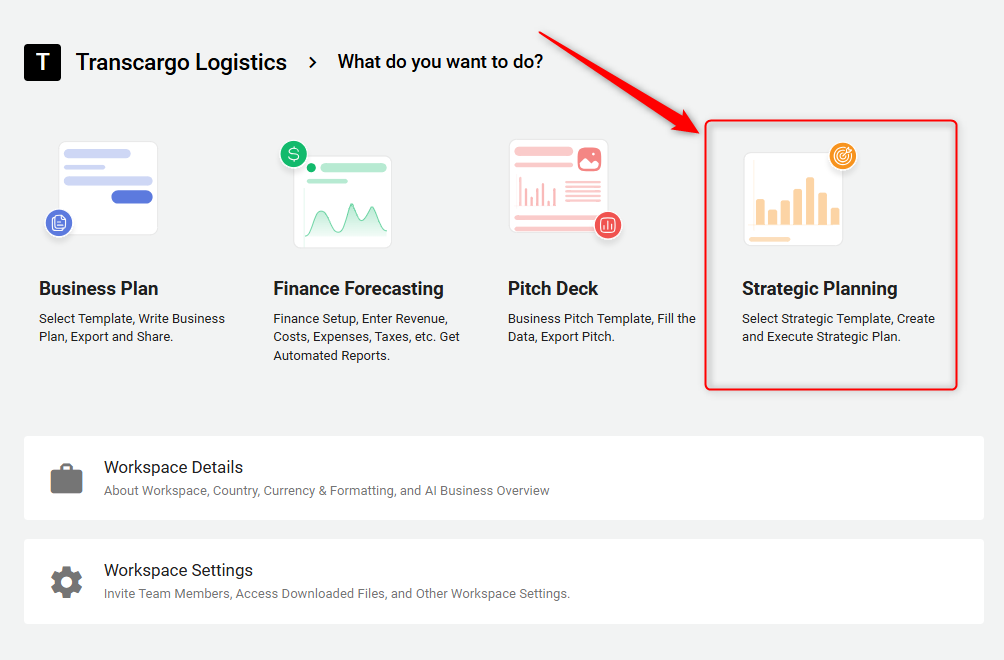Open the Business Plan illustration icon

(x=108, y=187)
